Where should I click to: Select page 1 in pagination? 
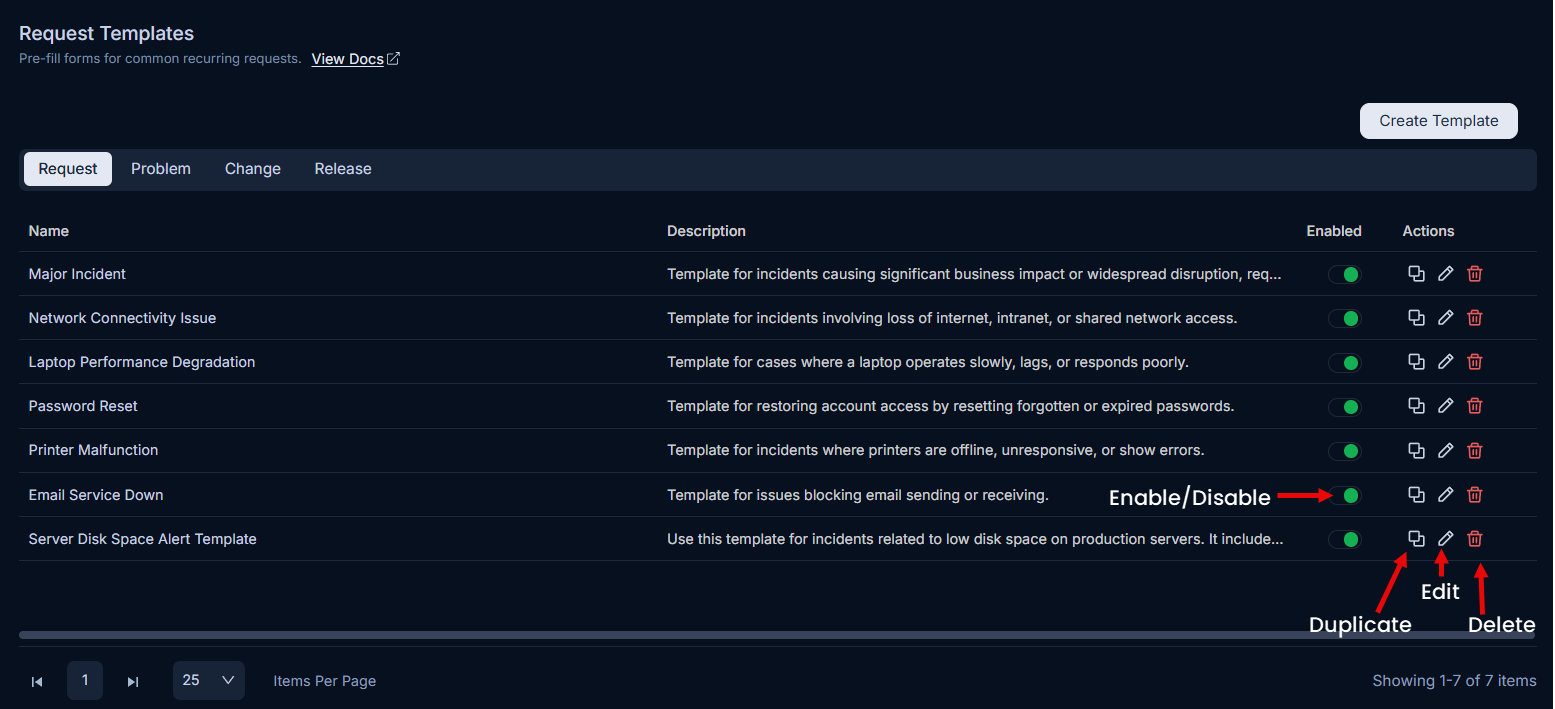[85, 680]
